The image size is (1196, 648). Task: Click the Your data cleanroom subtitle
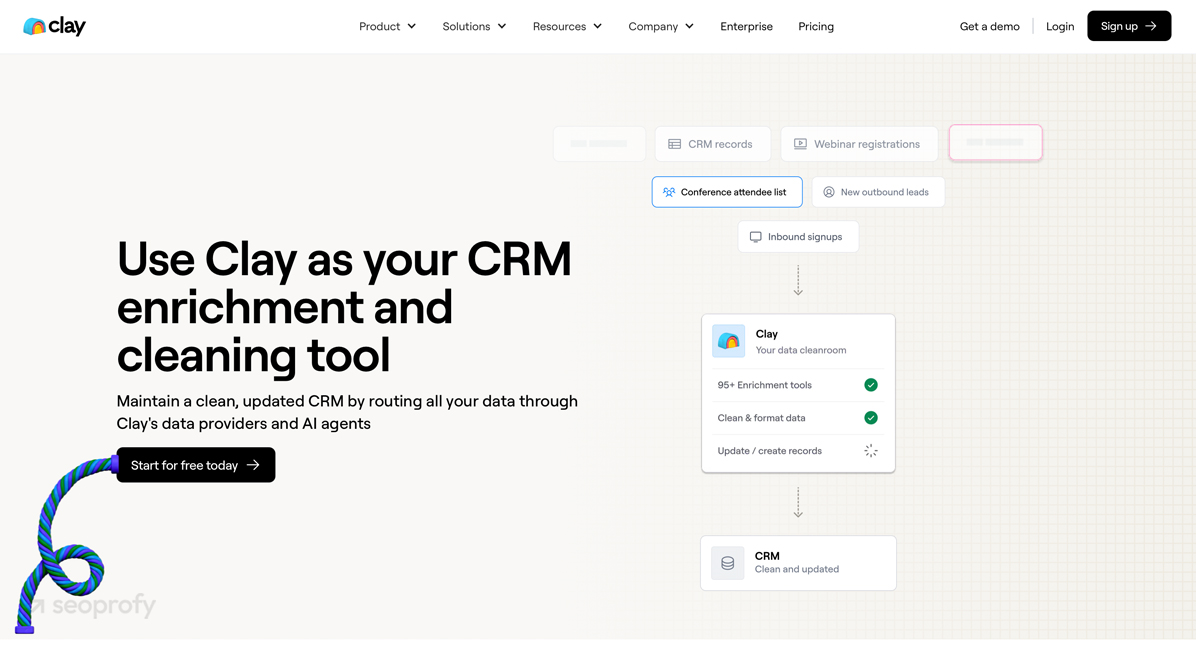(801, 350)
